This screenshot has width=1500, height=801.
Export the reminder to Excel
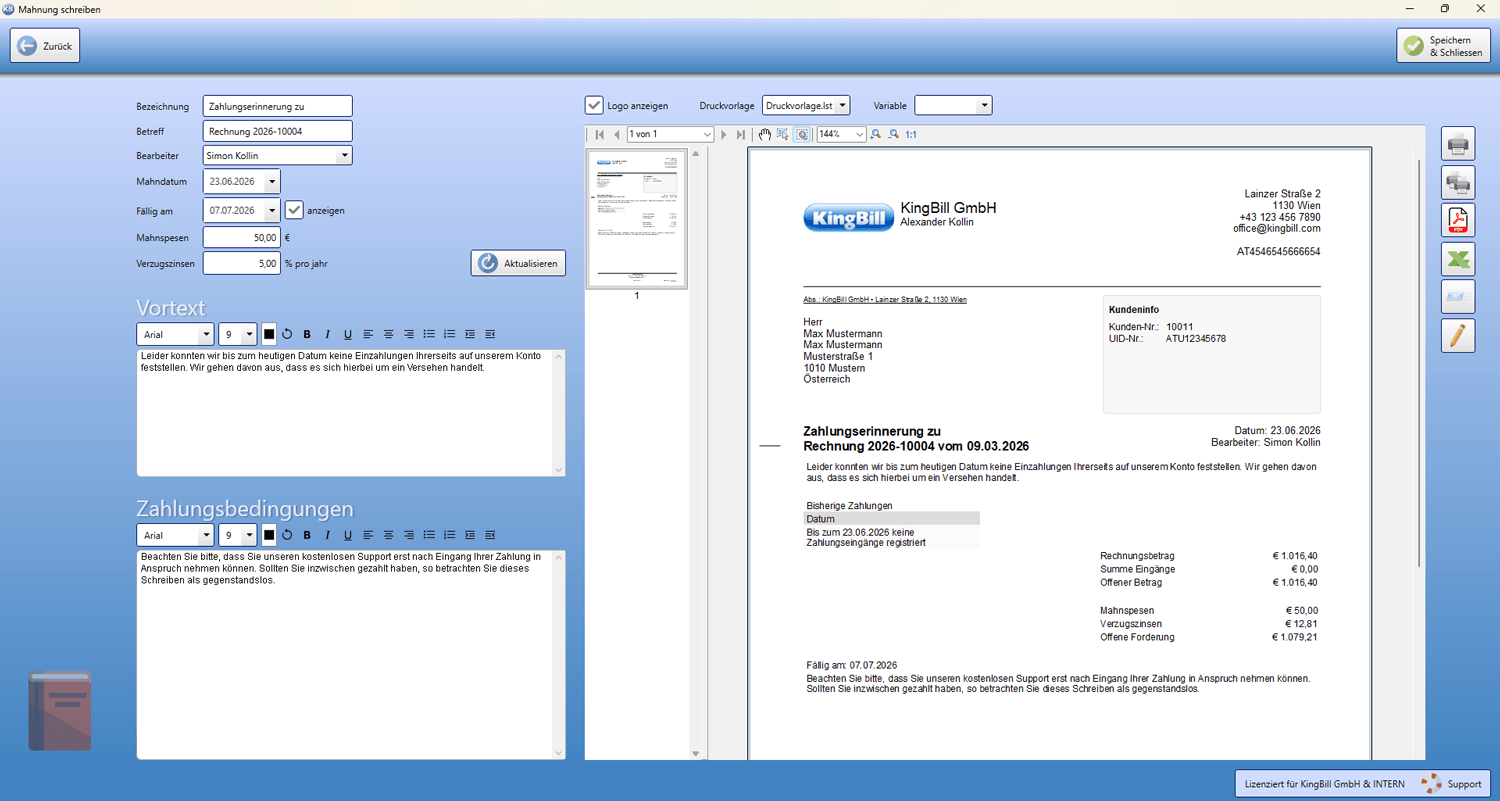[x=1458, y=259]
